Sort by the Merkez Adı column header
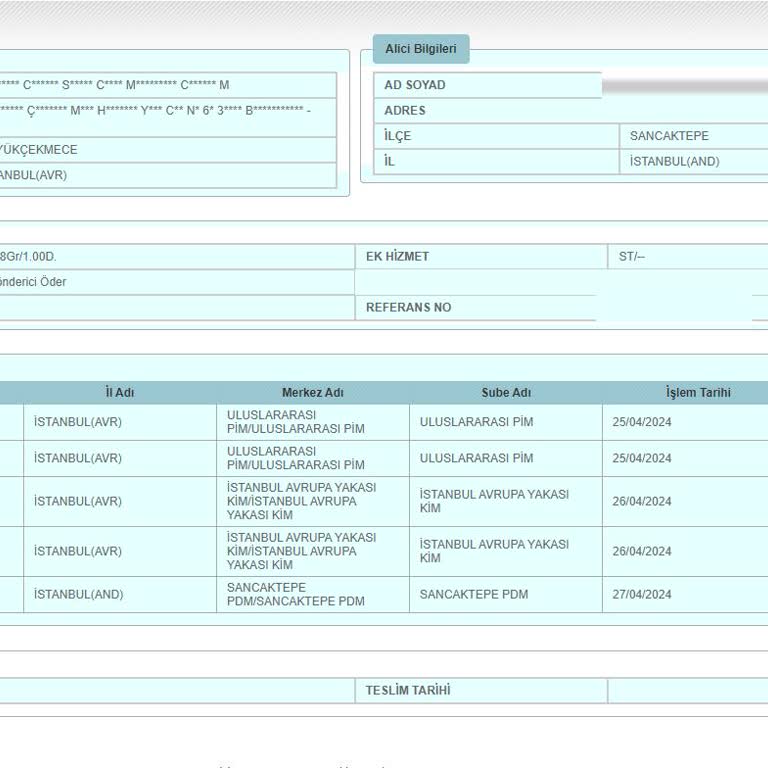Image resolution: width=768 pixels, height=768 pixels. tap(312, 393)
